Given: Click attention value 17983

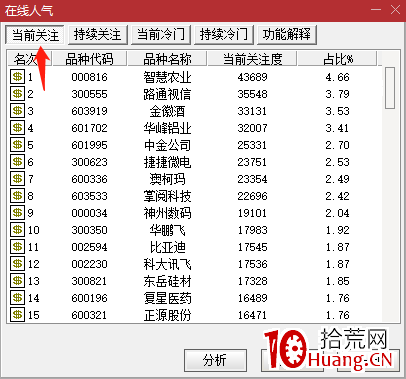Looking at the screenshot, I should click(252, 230).
